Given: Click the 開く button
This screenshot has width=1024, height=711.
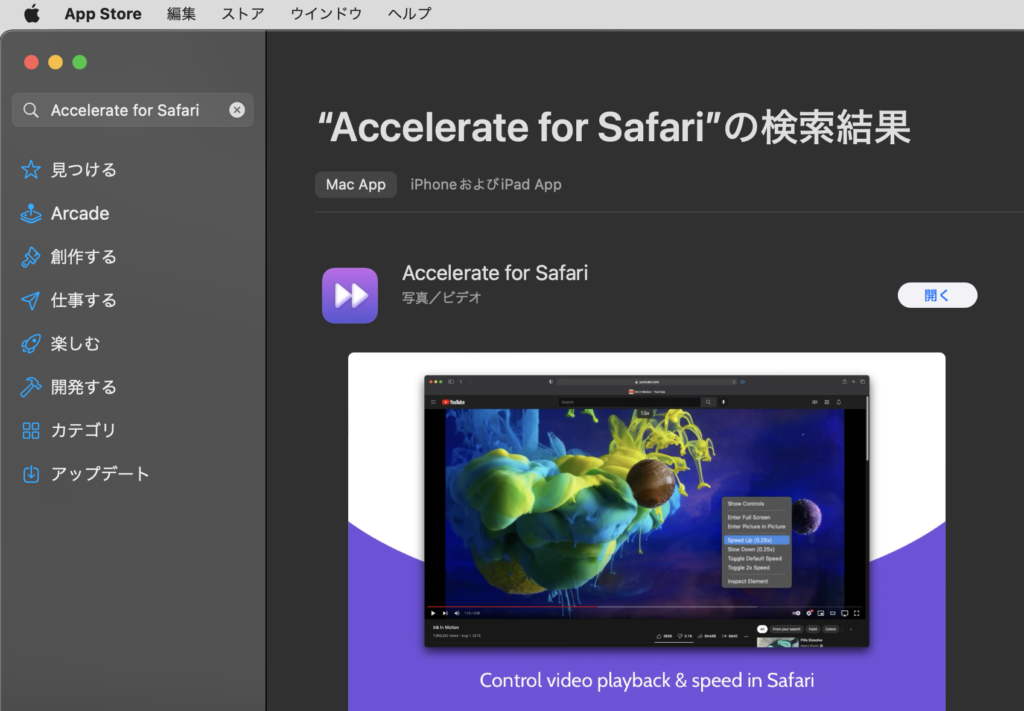Looking at the screenshot, I should coord(937,295).
